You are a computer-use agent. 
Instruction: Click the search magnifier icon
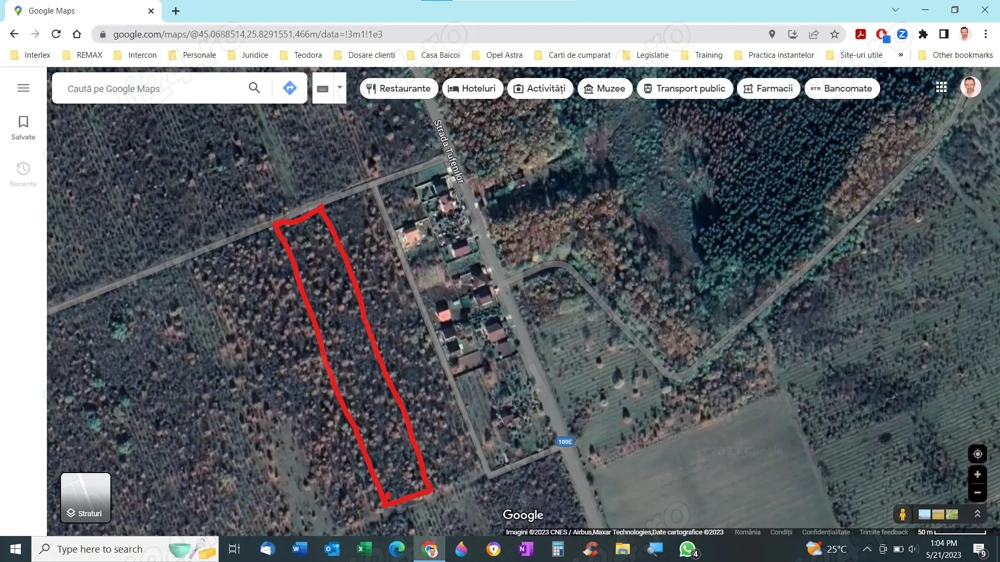point(254,88)
